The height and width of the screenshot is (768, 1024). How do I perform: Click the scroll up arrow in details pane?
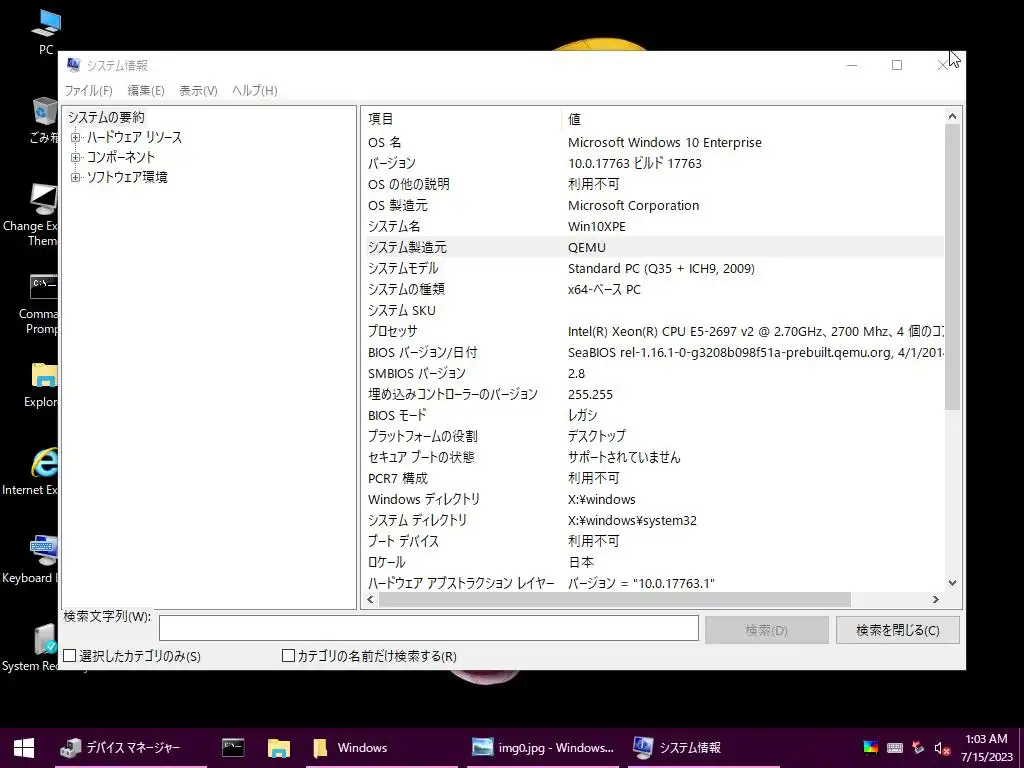[x=952, y=116]
